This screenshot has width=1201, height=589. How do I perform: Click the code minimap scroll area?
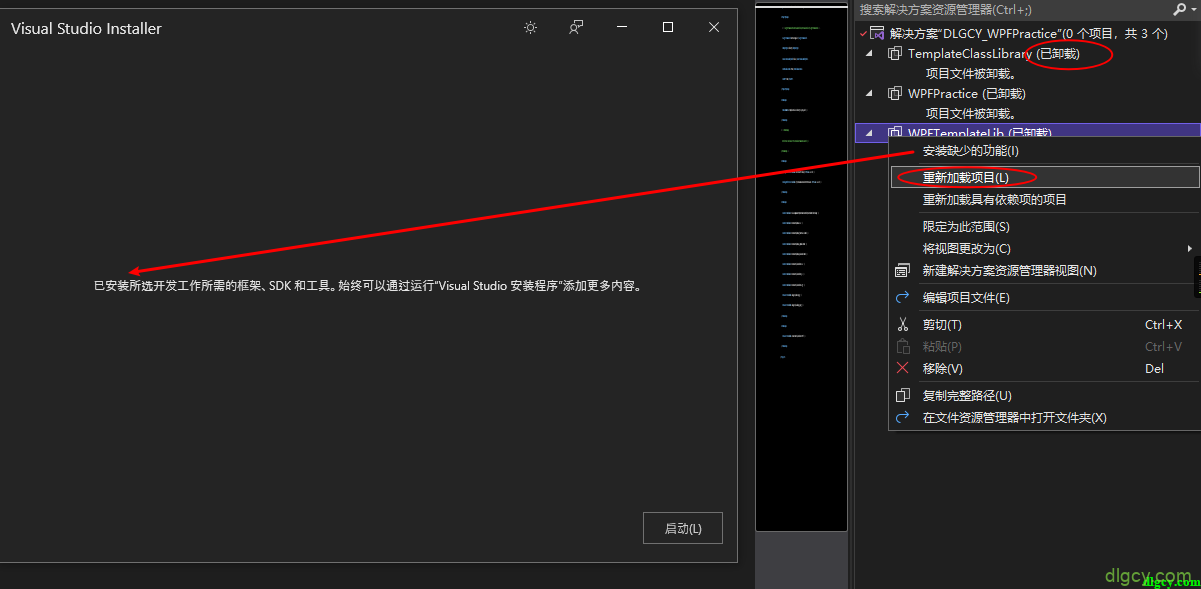click(801, 267)
